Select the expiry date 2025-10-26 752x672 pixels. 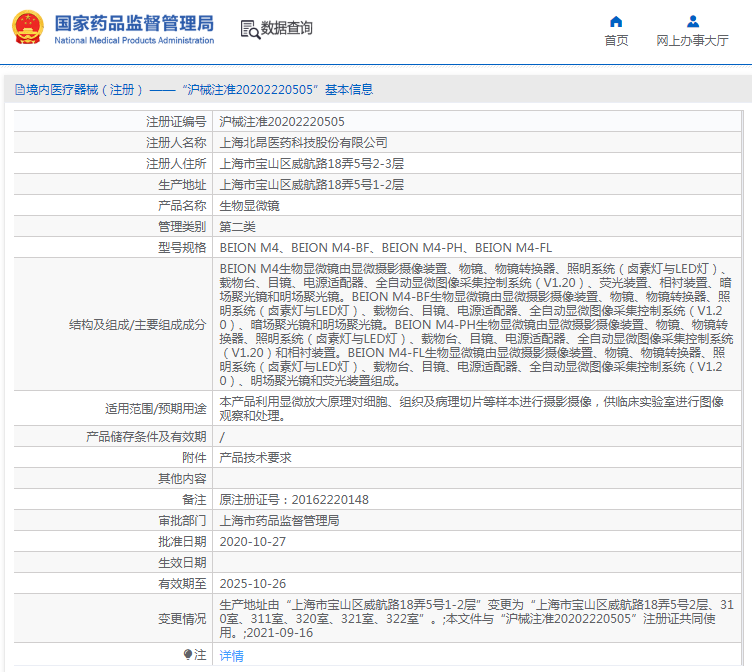[x=252, y=583]
